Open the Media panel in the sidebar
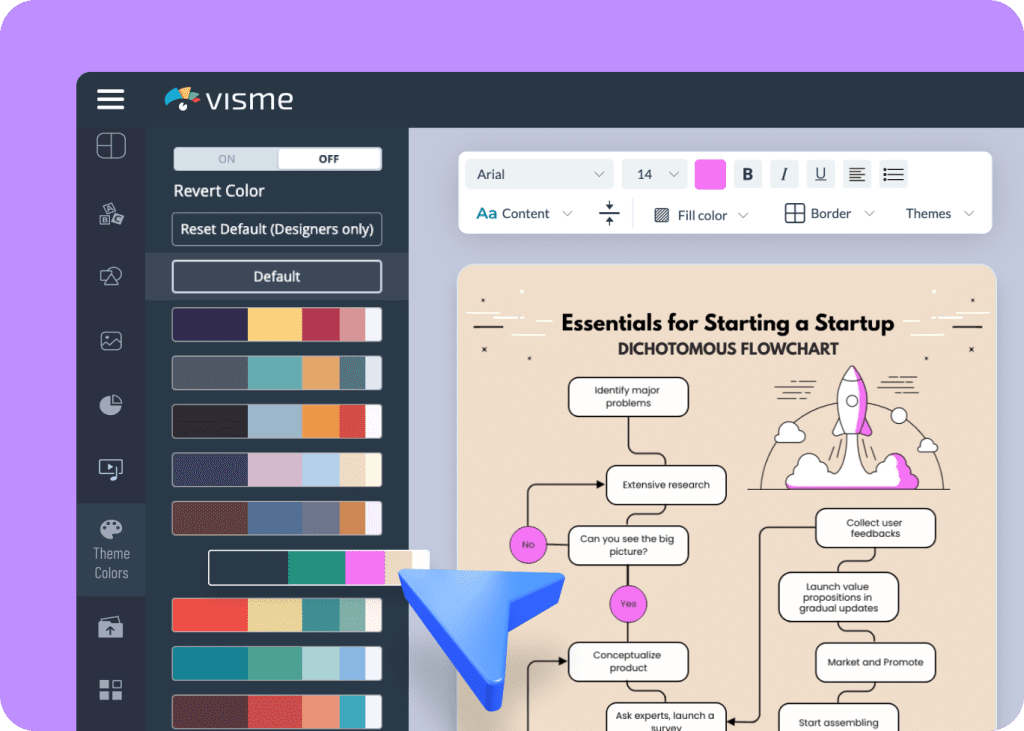 point(111,469)
